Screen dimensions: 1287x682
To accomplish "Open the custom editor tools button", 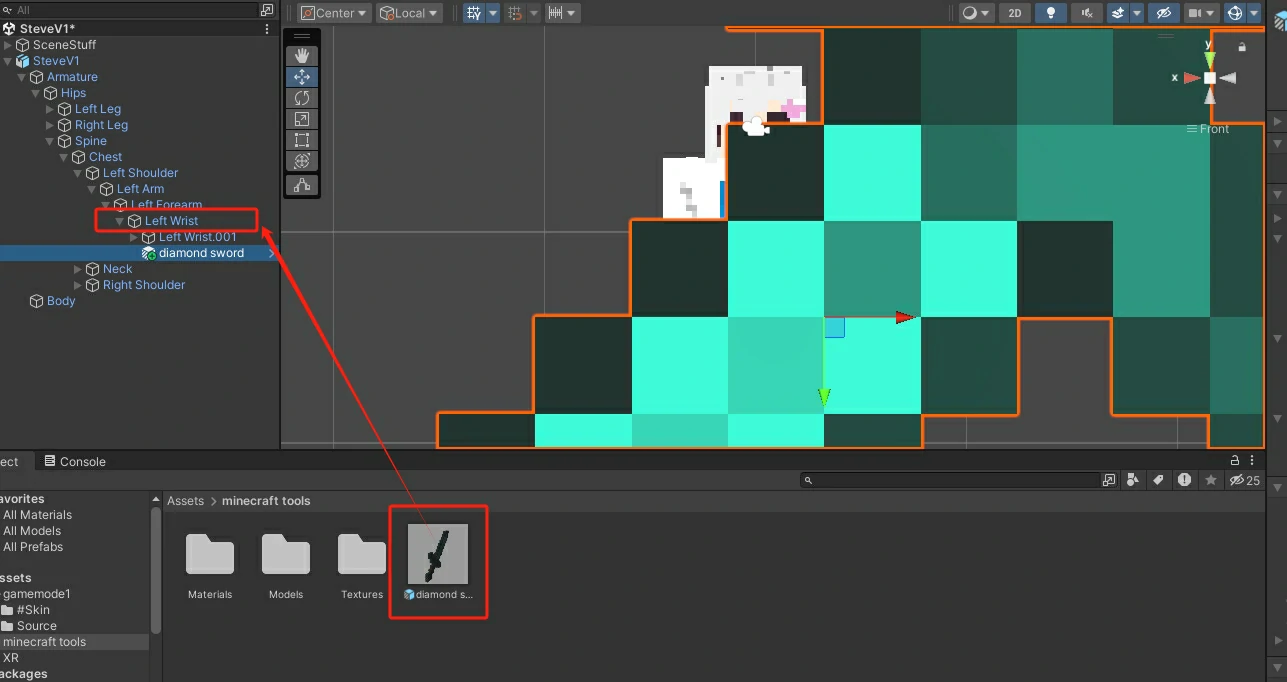I will (302, 185).
